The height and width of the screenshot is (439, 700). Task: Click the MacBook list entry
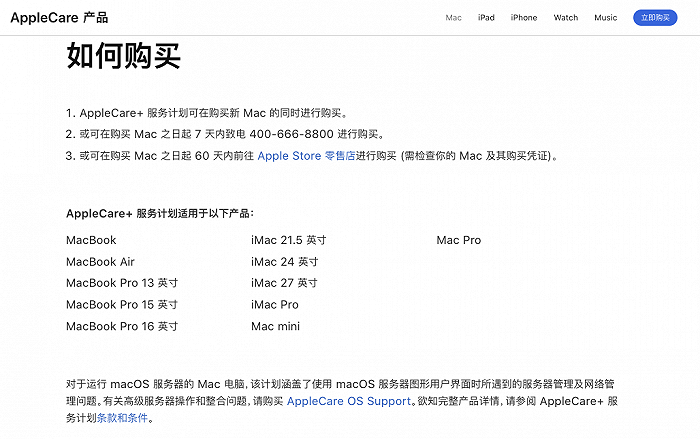(91, 240)
